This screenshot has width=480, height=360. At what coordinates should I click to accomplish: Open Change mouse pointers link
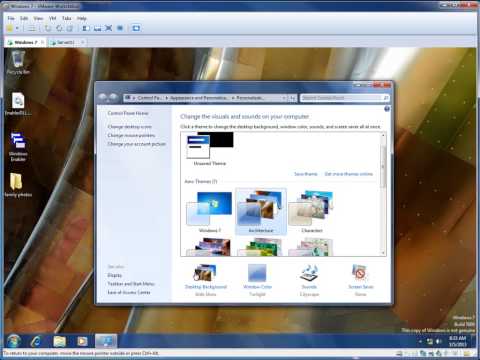(131, 135)
